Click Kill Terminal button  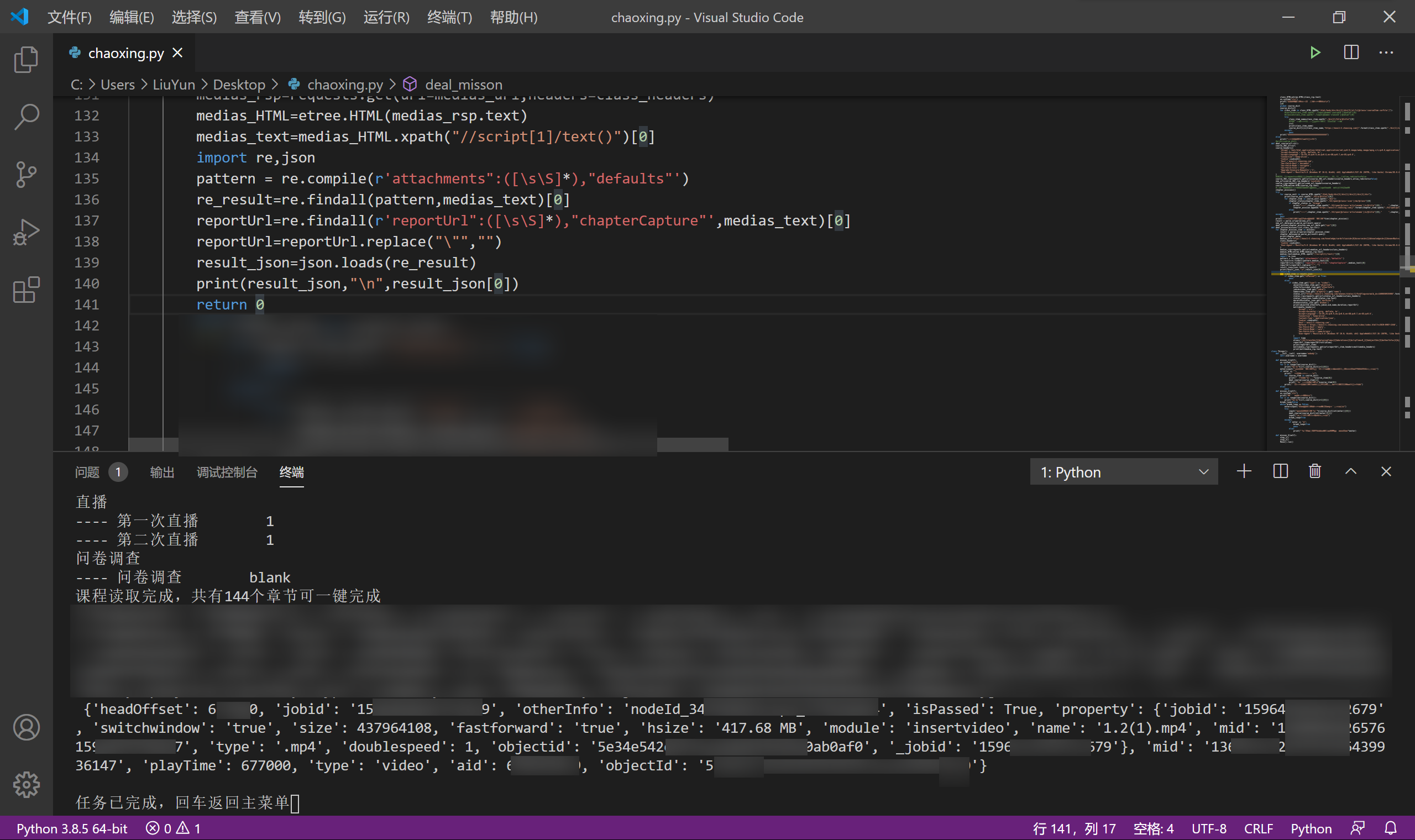tap(1315, 471)
